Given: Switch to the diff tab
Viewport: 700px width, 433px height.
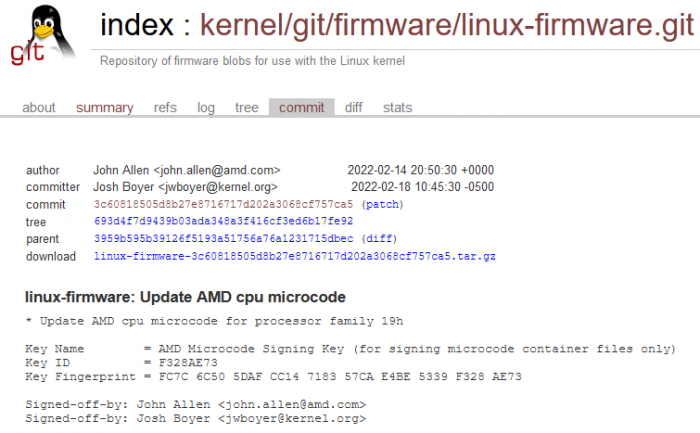Looking at the screenshot, I should point(354,108).
